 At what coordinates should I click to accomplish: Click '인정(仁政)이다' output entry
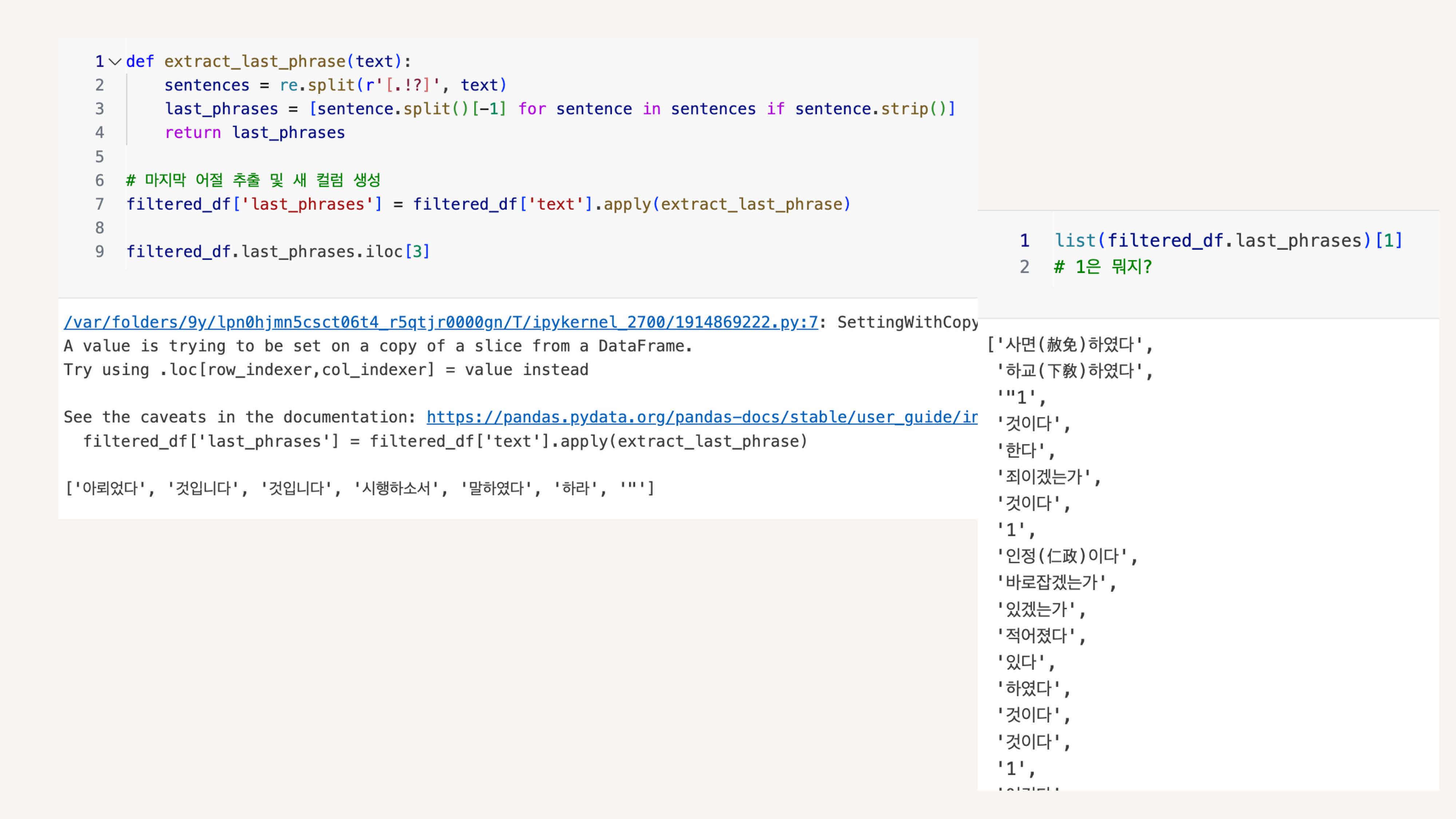point(1066,556)
